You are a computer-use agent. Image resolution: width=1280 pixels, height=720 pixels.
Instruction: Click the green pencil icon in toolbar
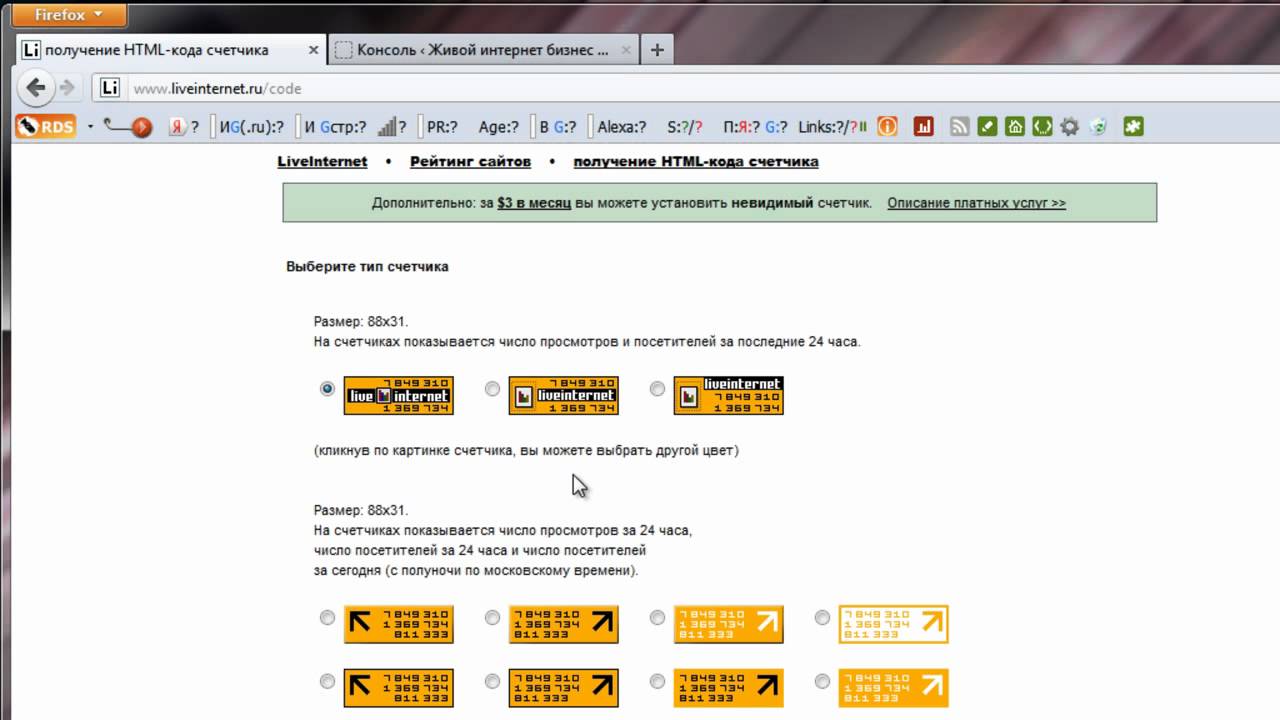(988, 126)
